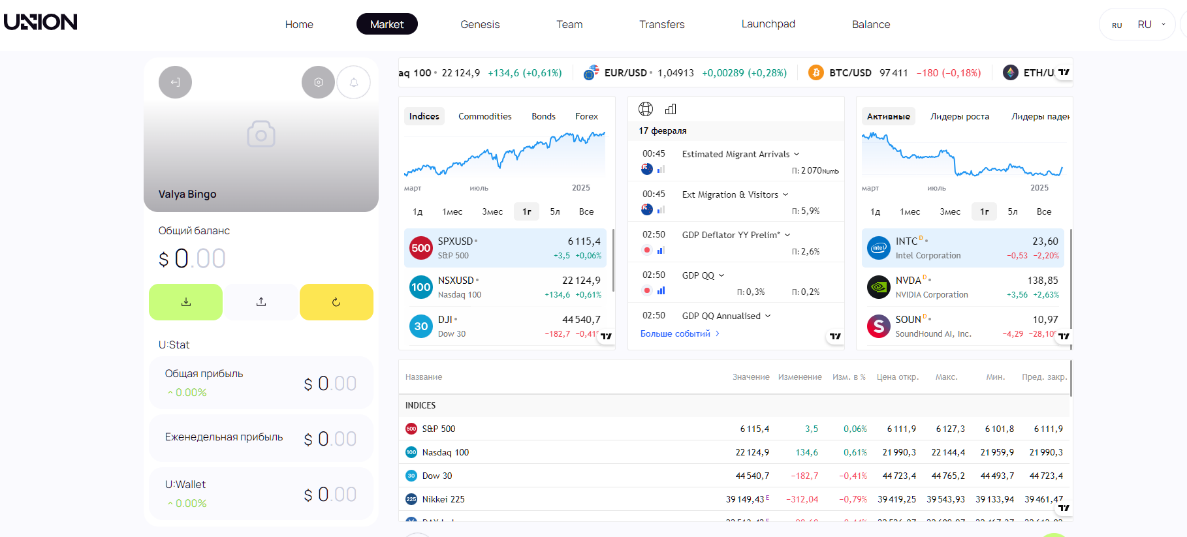The height and width of the screenshot is (537, 1187).
Task: Upload profile photo via camera icon
Action: click(x=261, y=135)
